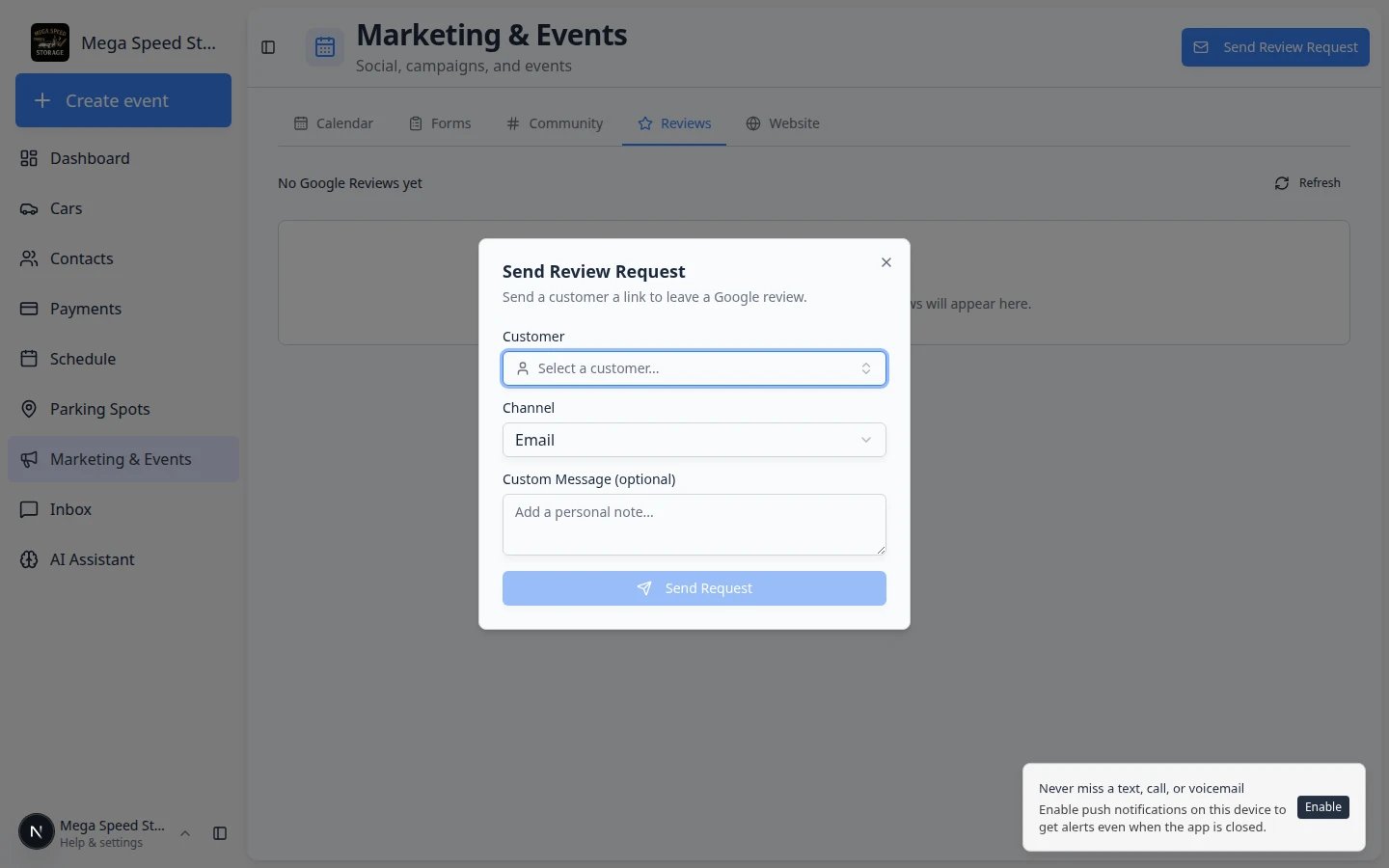The width and height of the screenshot is (1389, 868).
Task: Open Cars from the sidebar
Action: pos(123,208)
